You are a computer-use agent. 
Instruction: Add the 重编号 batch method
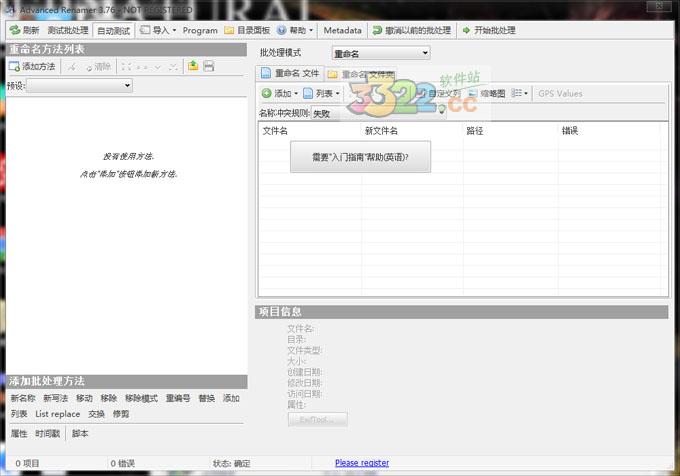tap(178, 398)
